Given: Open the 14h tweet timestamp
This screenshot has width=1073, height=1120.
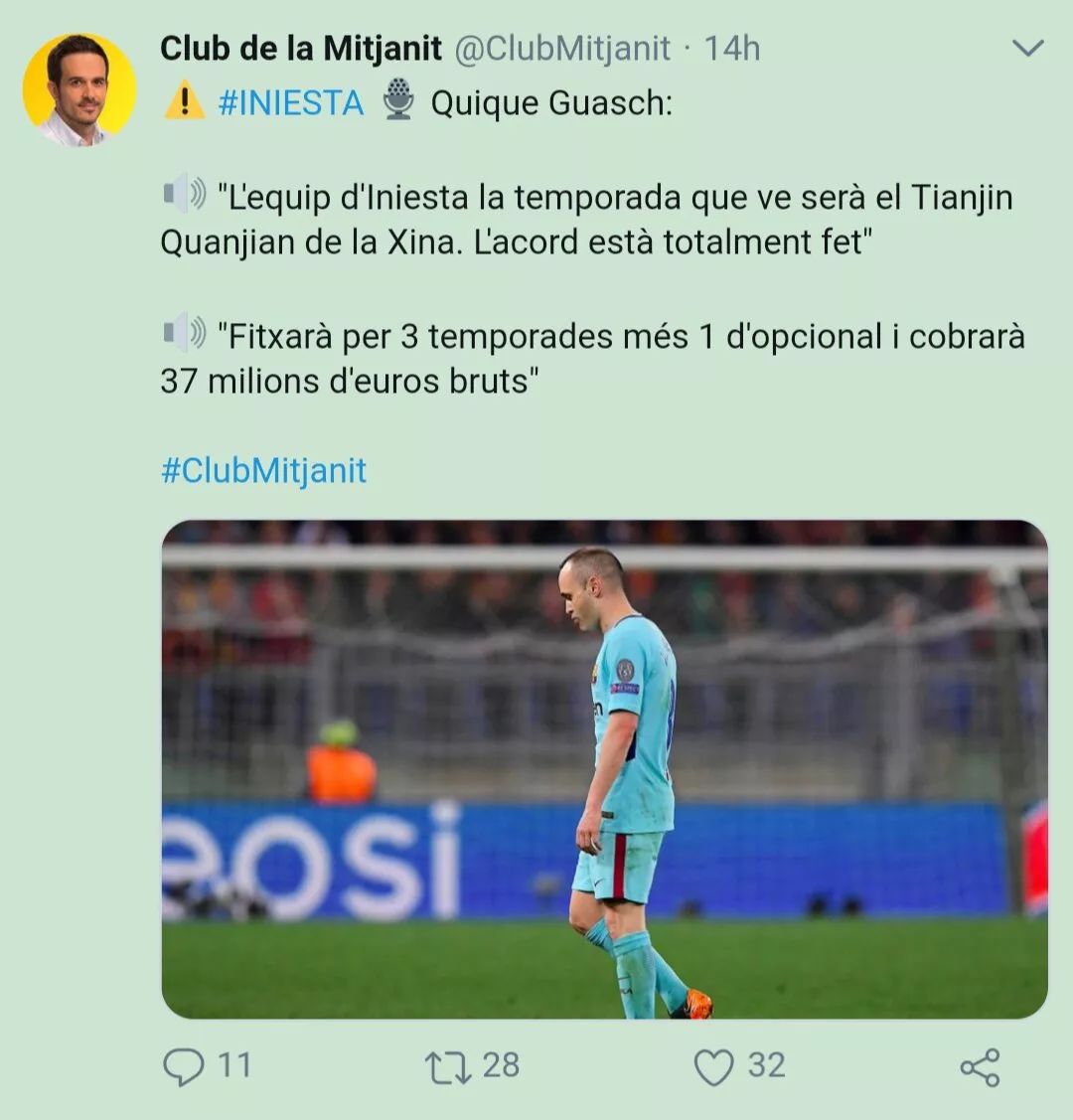Looking at the screenshot, I should pos(732,49).
